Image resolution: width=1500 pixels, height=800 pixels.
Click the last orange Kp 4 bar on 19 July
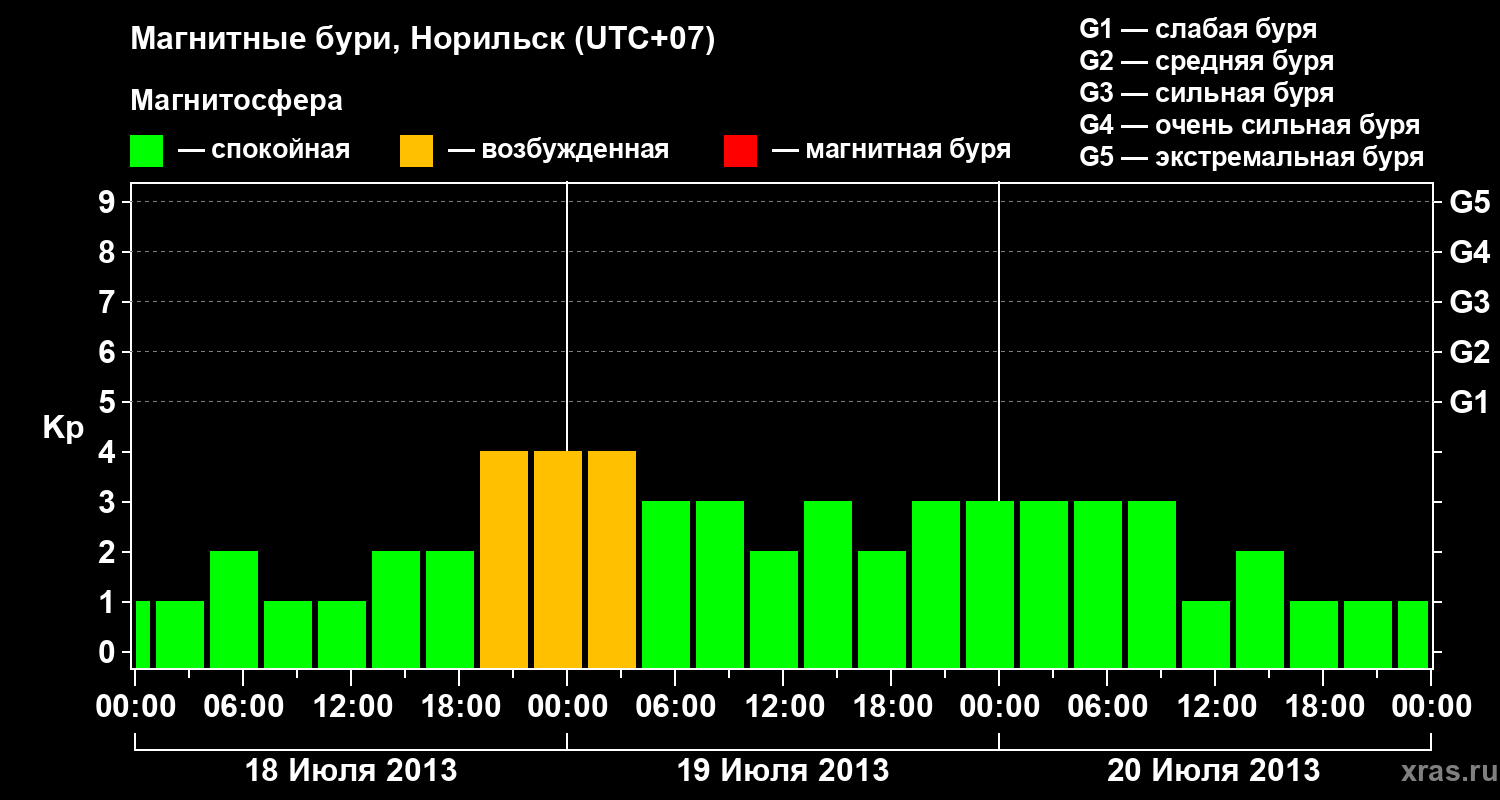tap(612, 559)
